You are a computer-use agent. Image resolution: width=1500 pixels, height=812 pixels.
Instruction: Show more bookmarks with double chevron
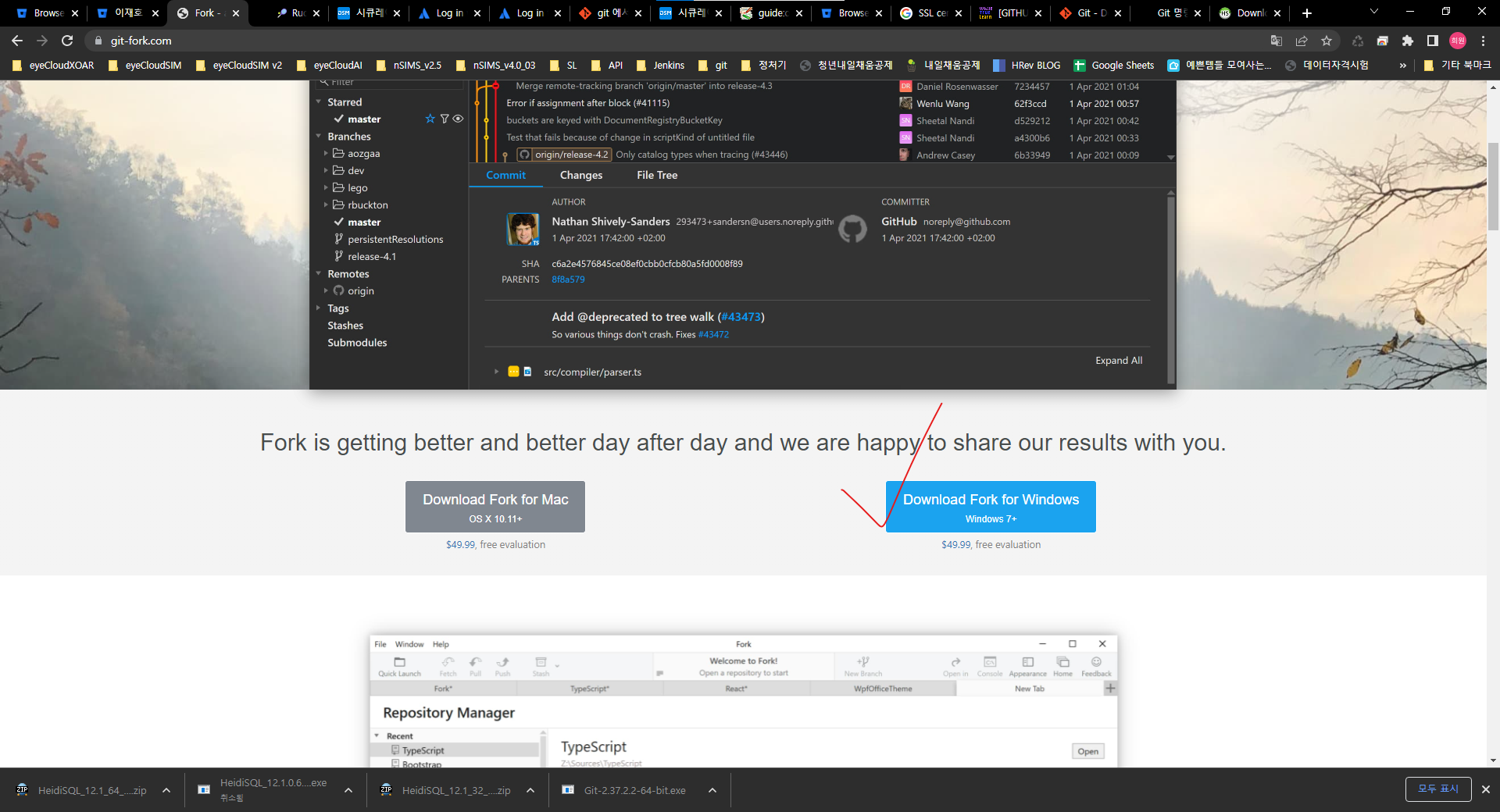coord(1403,66)
